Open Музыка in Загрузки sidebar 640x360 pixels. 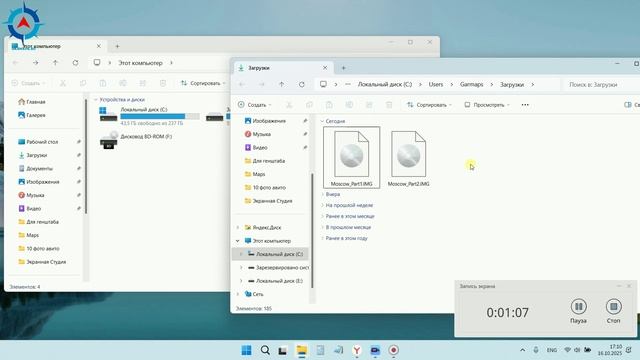click(x=262, y=134)
